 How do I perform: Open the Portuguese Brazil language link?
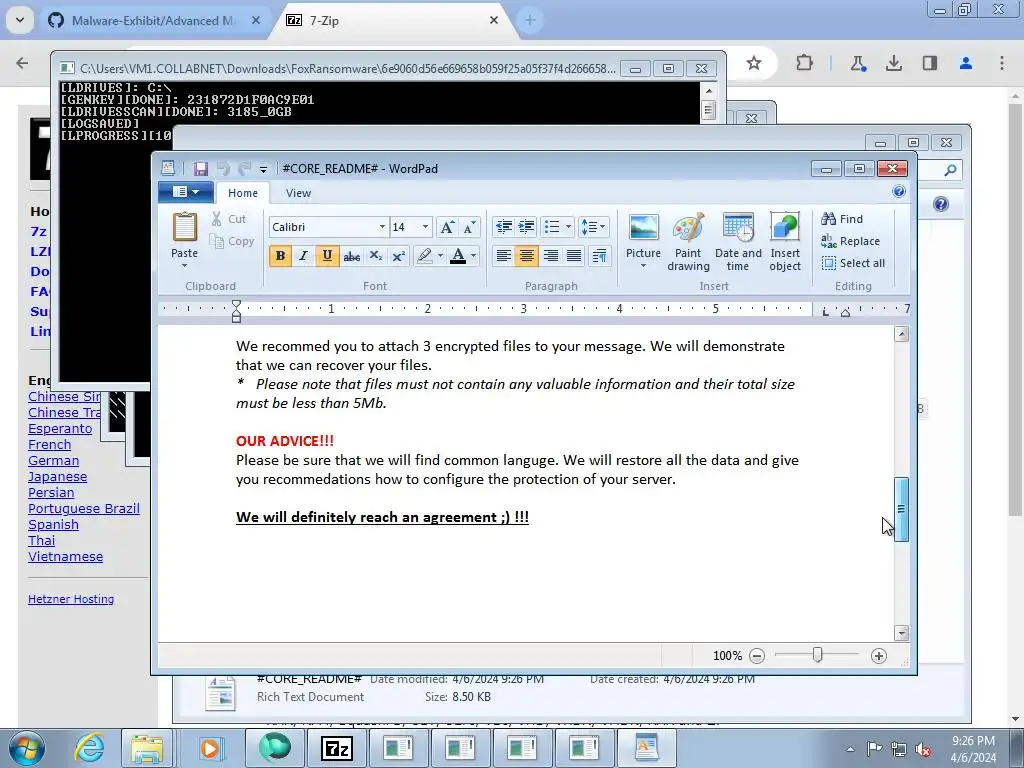coord(84,508)
